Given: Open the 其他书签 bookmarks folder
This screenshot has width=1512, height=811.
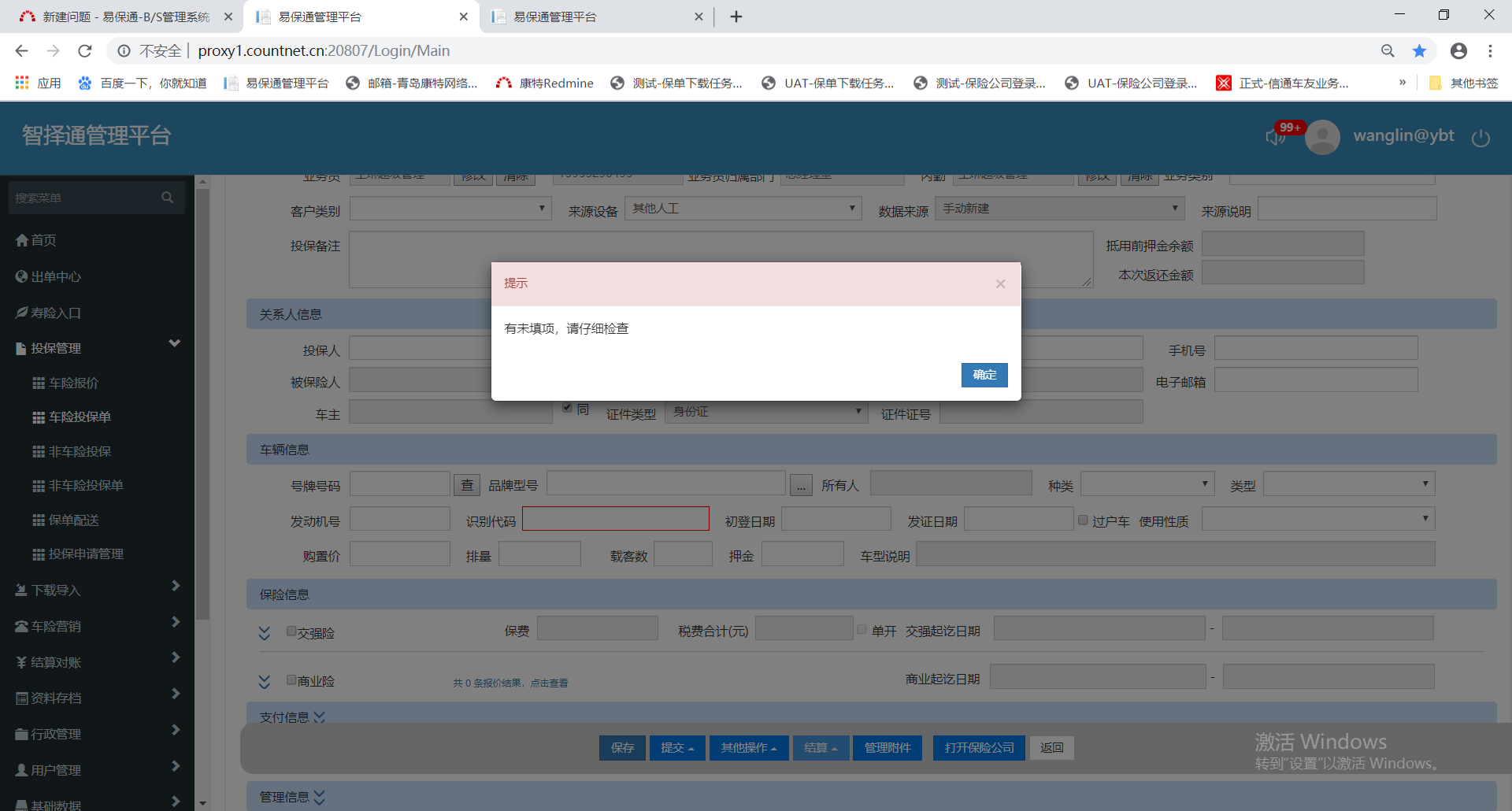Looking at the screenshot, I should 1463,83.
